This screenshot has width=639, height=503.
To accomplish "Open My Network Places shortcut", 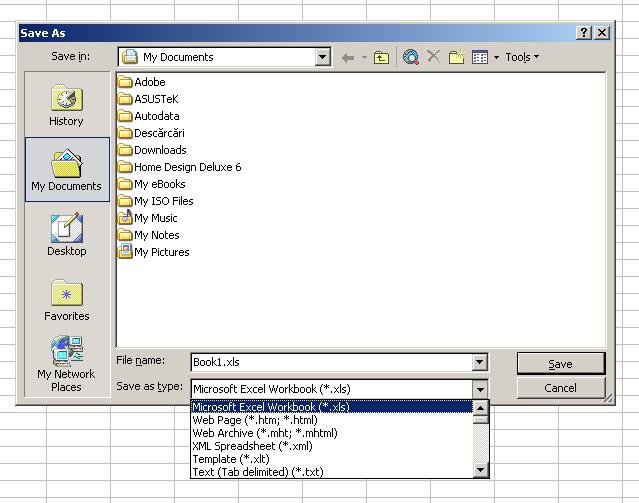I will point(66,365).
